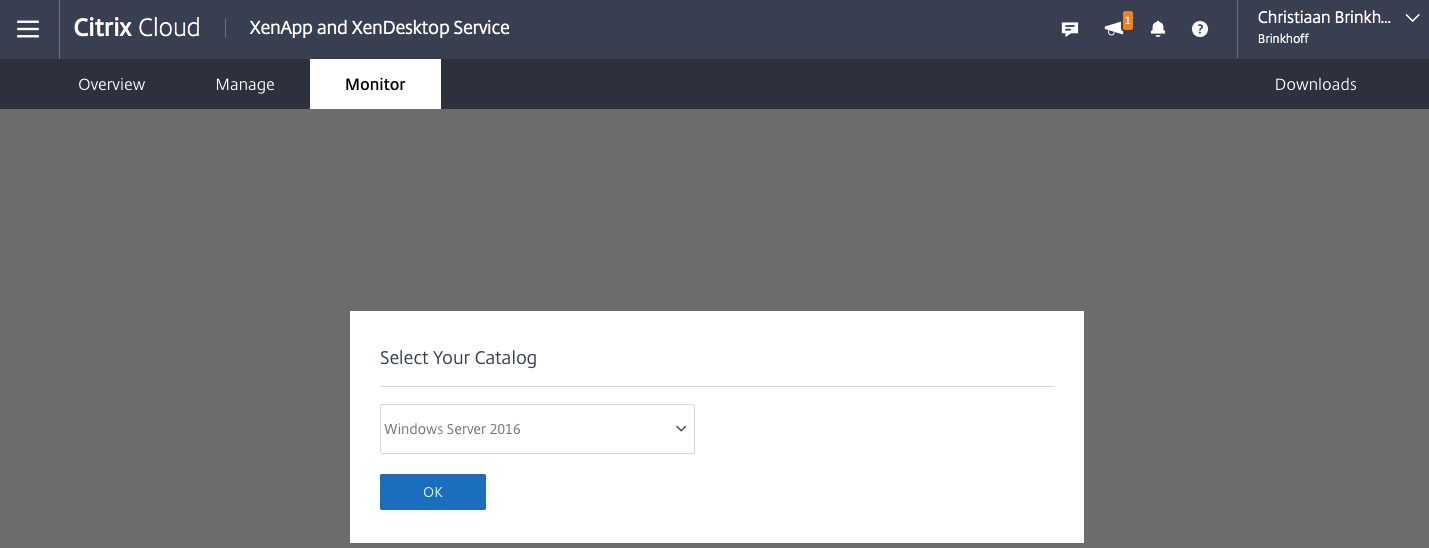
Task: Click the Brinkhoff organization label
Action: [1283, 39]
